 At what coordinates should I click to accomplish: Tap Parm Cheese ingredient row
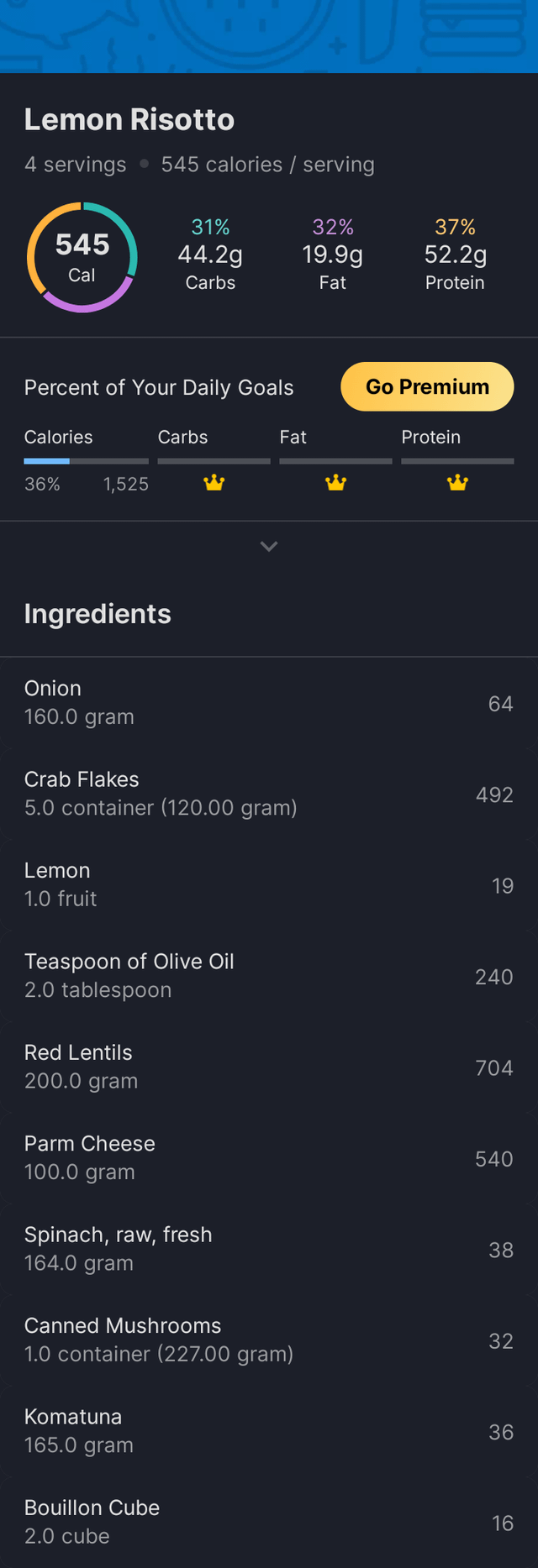(269, 1158)
